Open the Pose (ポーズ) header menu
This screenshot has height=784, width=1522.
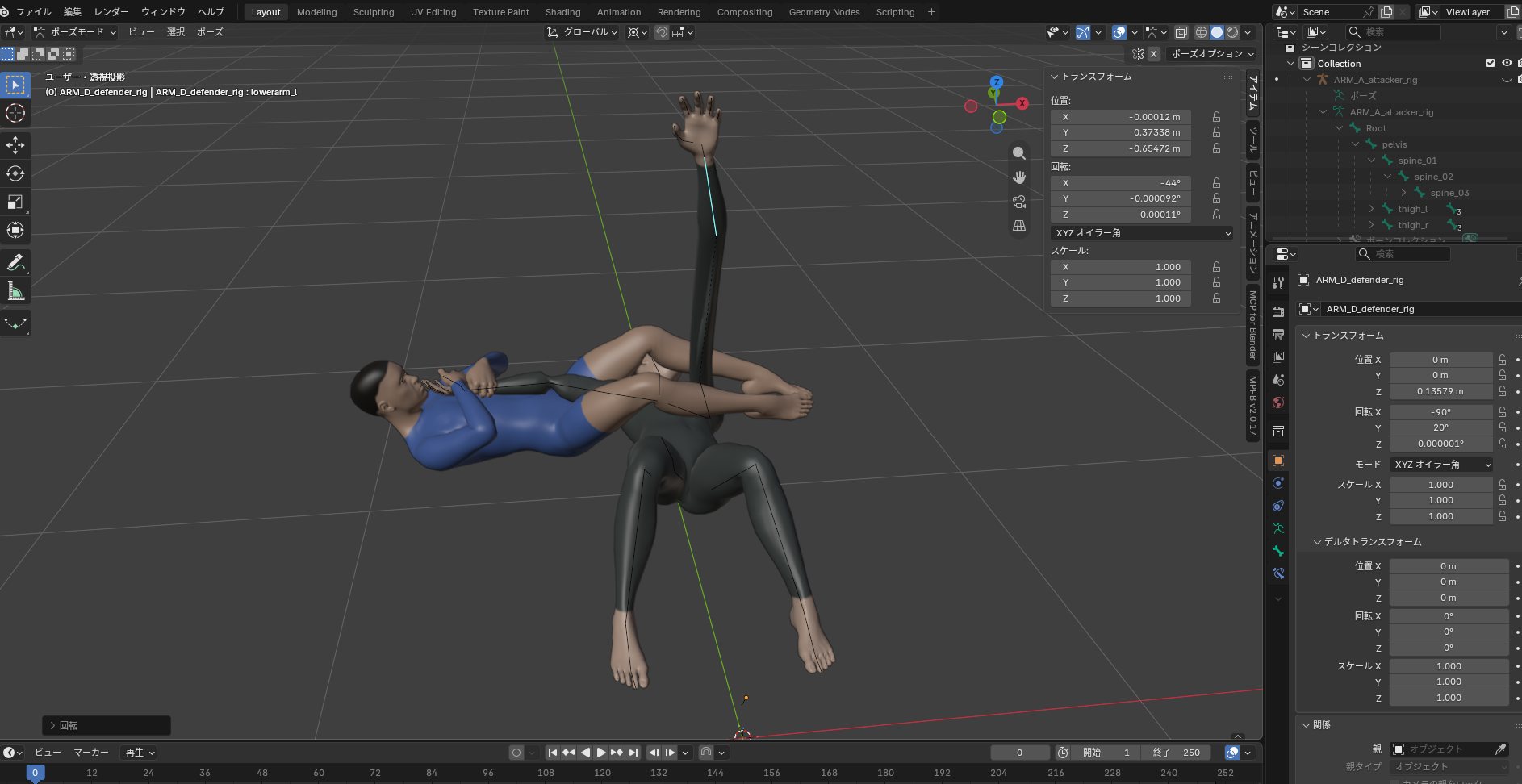[210, 32]
